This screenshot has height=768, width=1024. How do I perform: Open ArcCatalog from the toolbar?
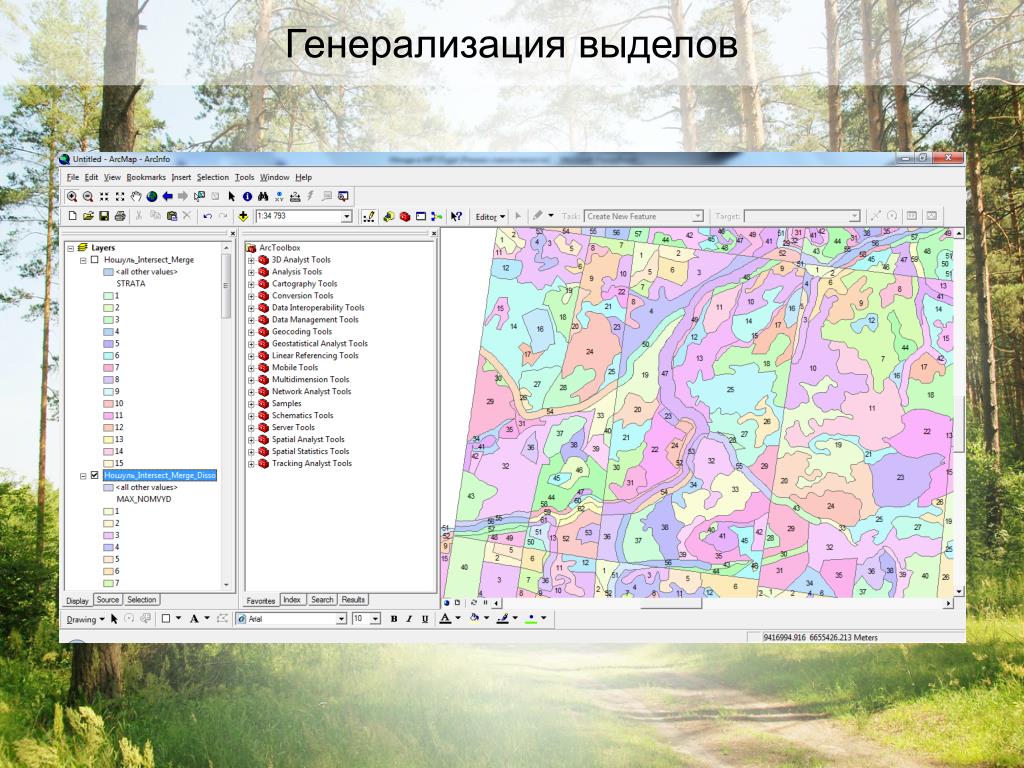(x=389, y=216)
